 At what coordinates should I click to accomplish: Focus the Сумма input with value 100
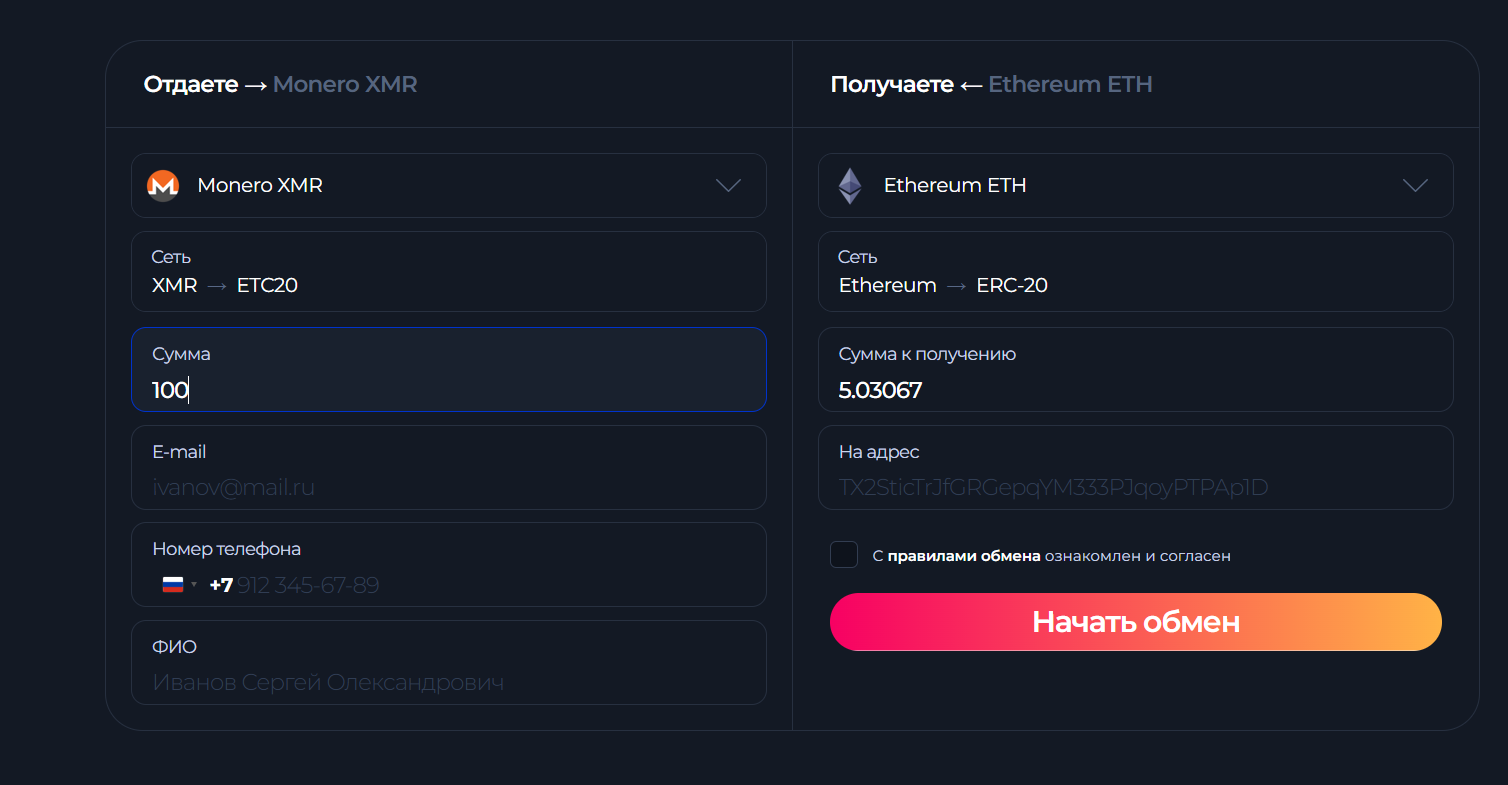[x=449, y=369]
